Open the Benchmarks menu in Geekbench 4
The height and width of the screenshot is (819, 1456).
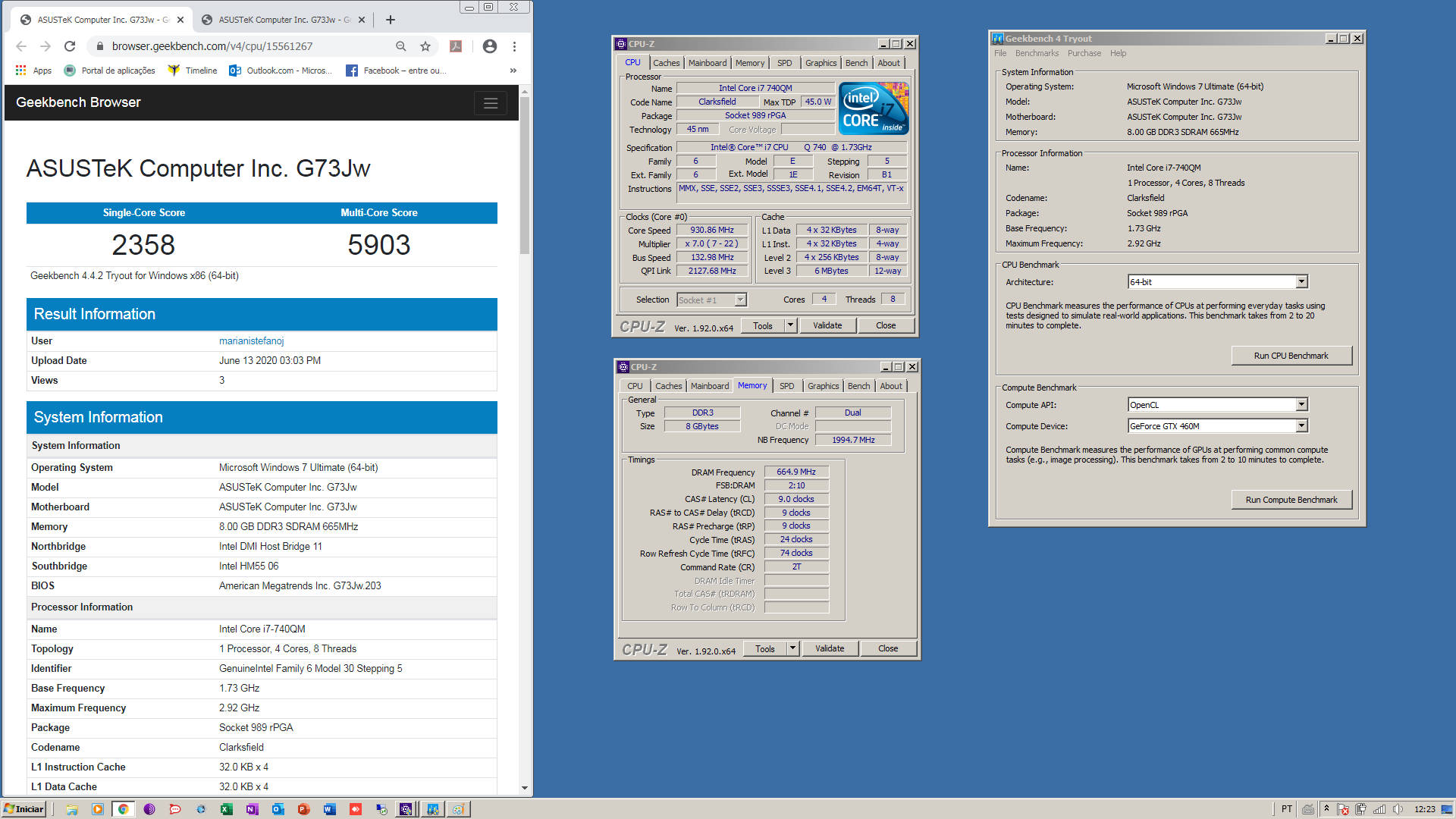1037,53
